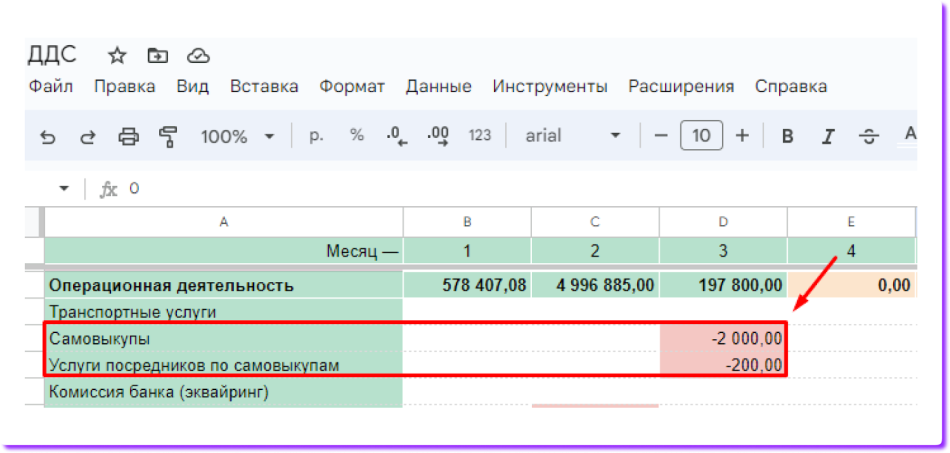The image size is (950, 453).
Task: Toggle Italic formatting
Action: [x=827, y=136]
